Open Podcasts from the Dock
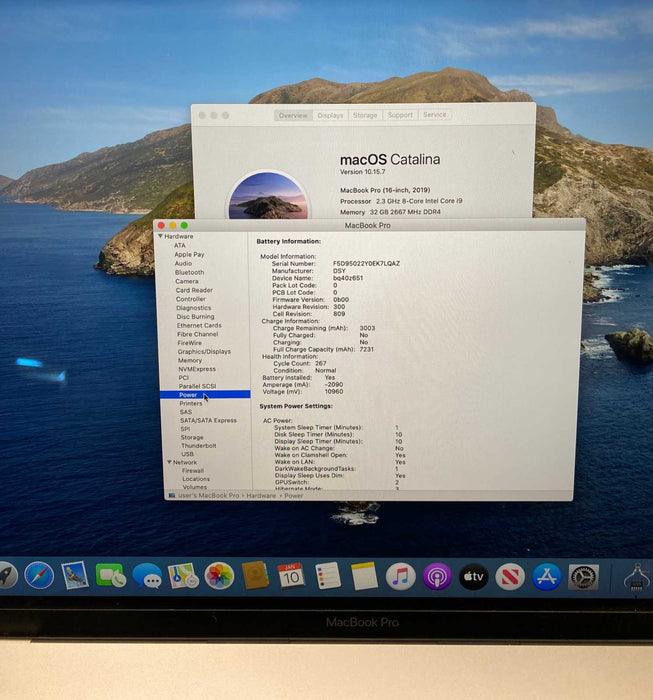653x700 pixels. point(437,576)
